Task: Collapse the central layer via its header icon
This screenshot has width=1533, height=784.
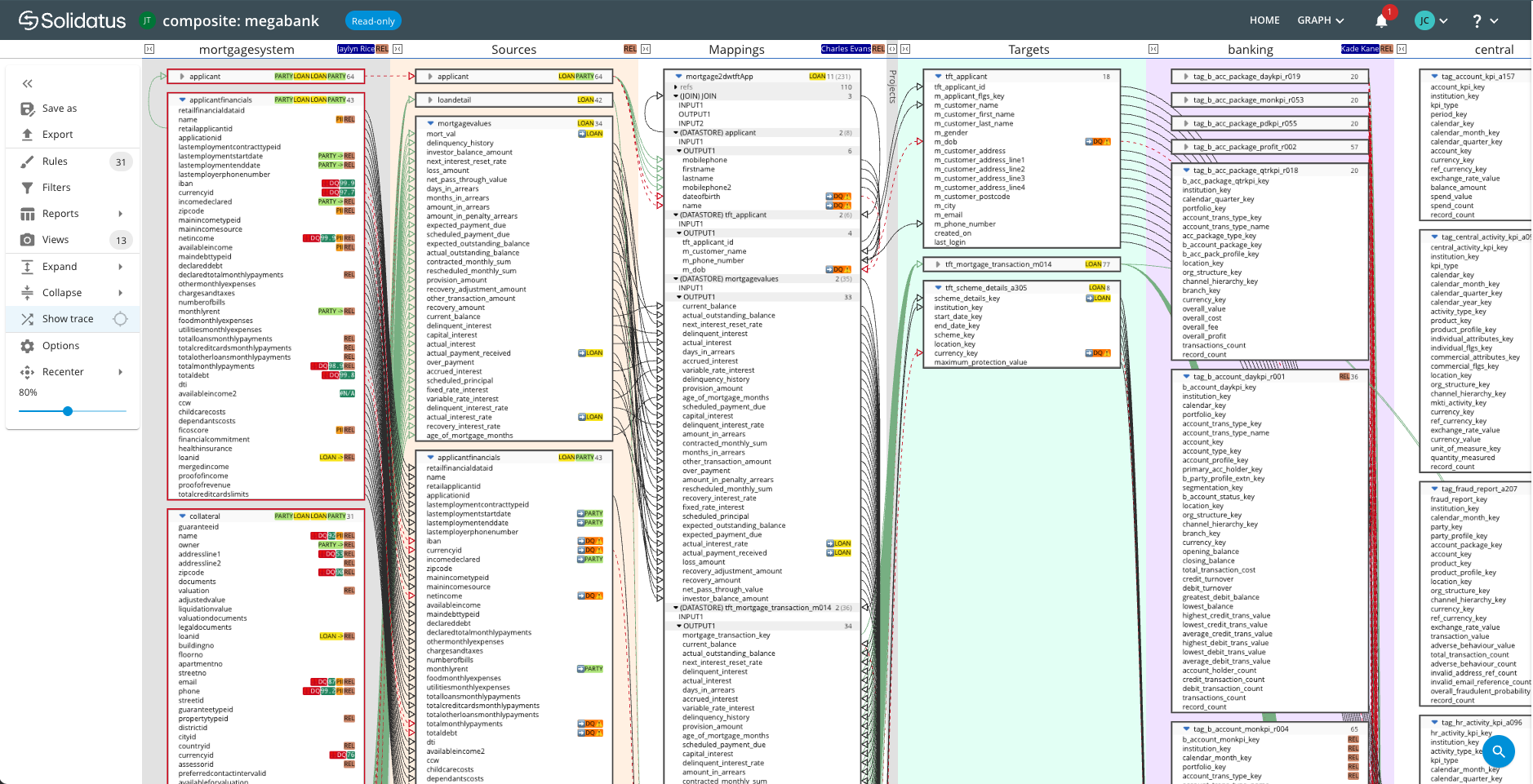Action: 1402,49
